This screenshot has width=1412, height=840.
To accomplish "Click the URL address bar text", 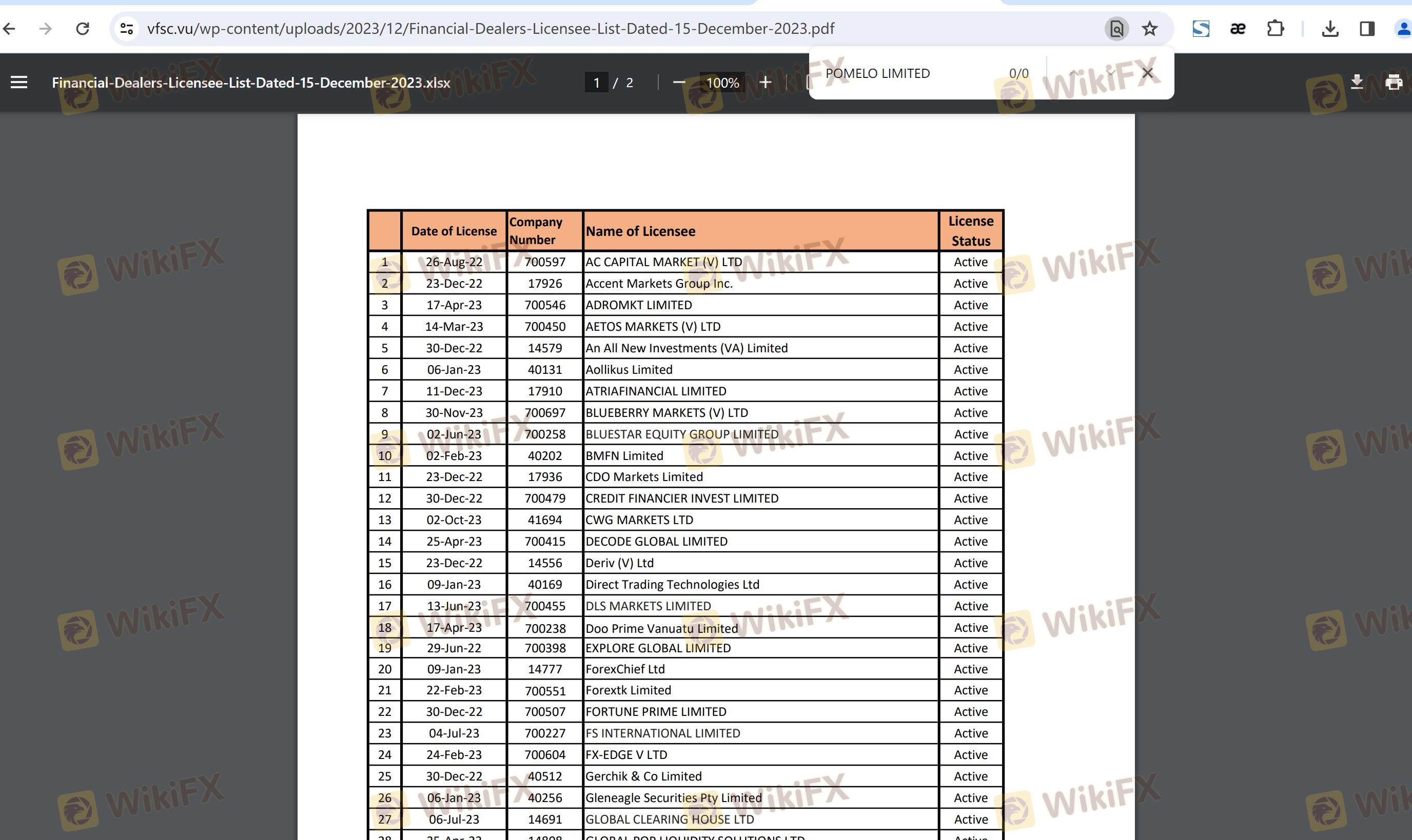I will click(491, 29).
